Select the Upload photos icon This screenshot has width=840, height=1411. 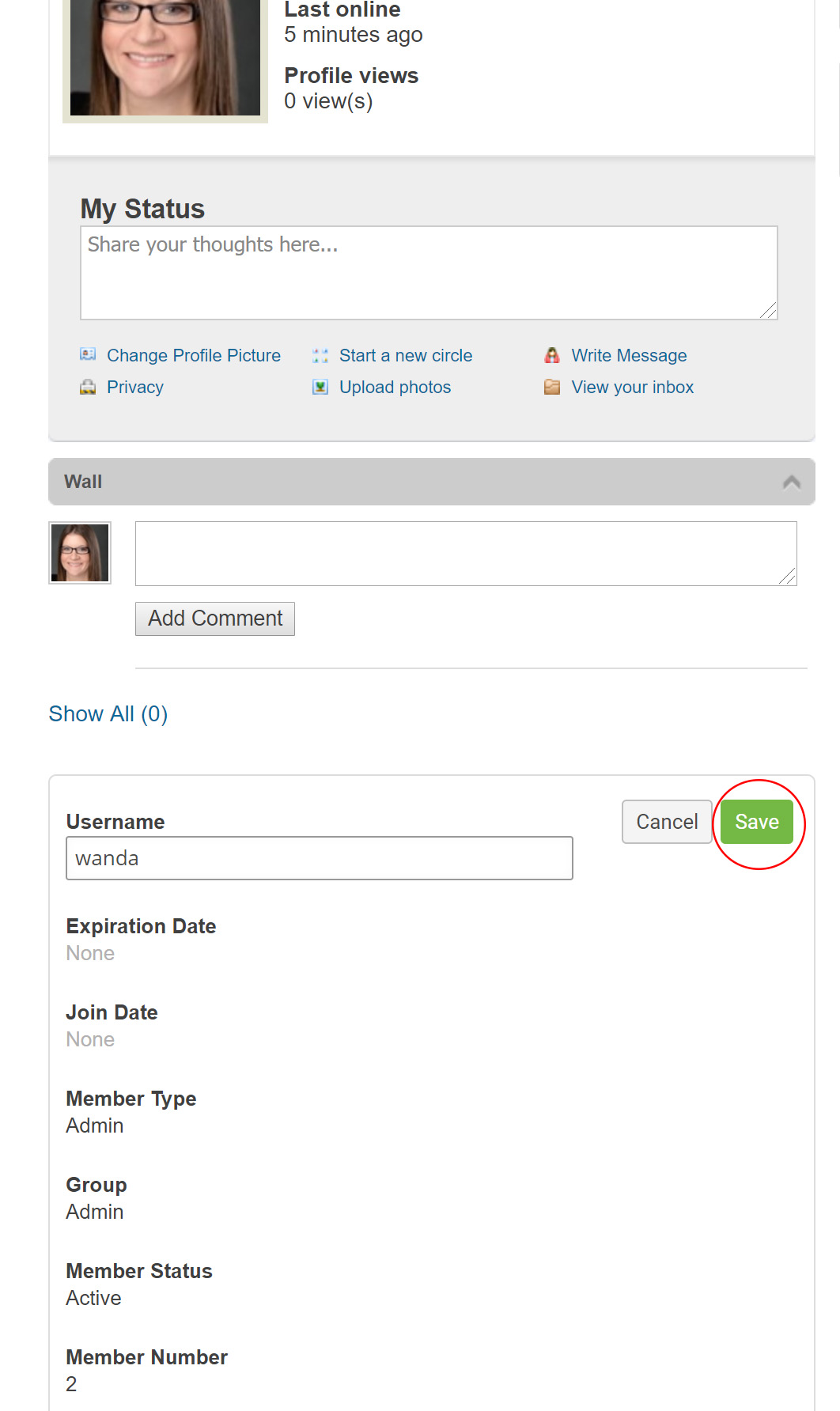click(x=320, y=387)
